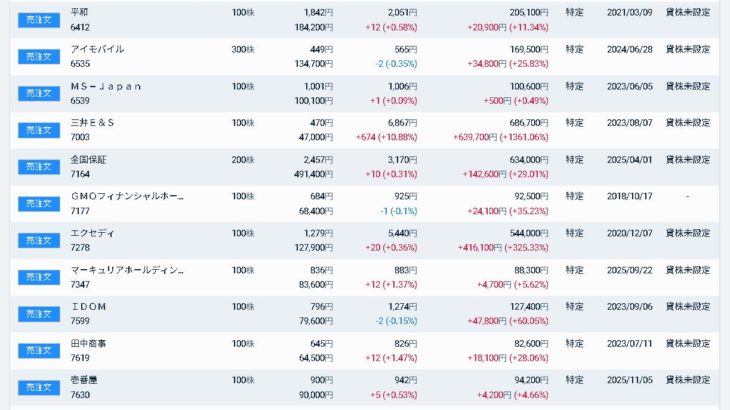730x410 pixels.
Task: Select the IDOM stock name
Action: coord(89,306)
